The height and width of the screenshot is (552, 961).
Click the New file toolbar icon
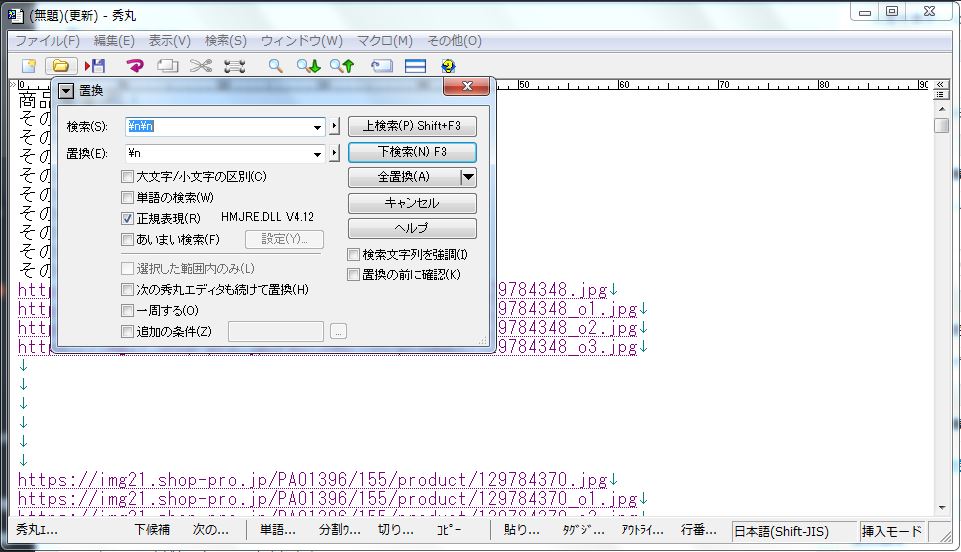pos(28,66)
